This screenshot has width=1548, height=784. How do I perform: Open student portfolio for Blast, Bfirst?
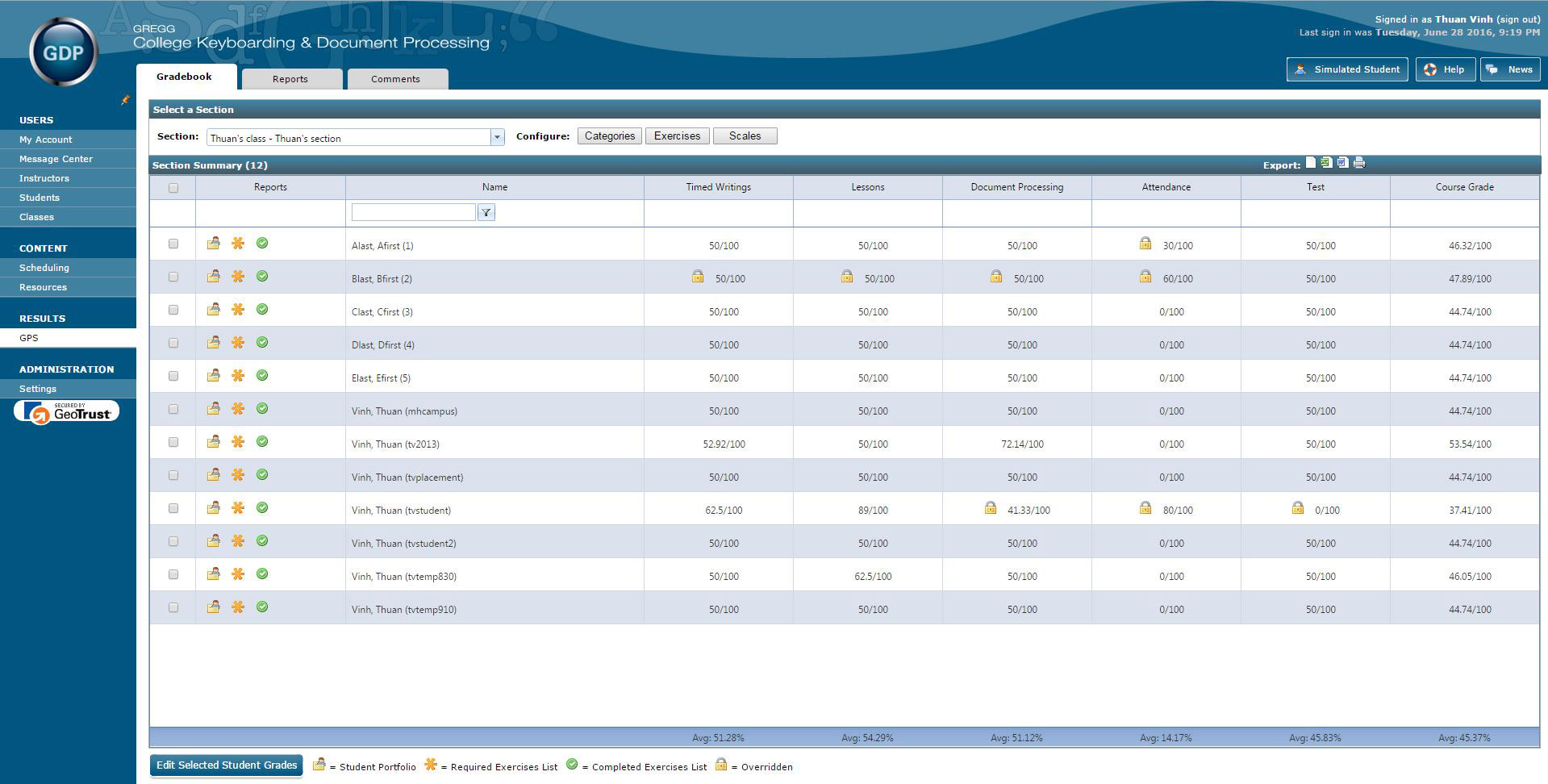click(213, 276)
